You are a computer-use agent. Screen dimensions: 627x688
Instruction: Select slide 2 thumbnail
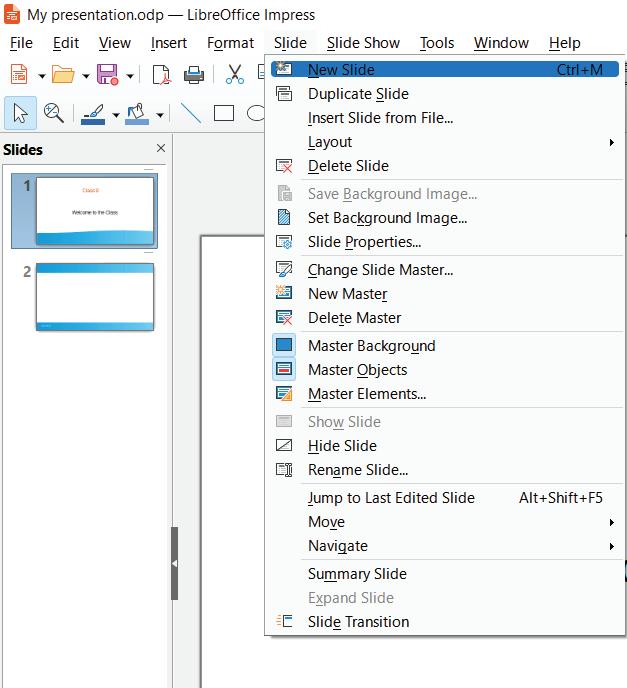pyautogui.click(x=95, y=297)
